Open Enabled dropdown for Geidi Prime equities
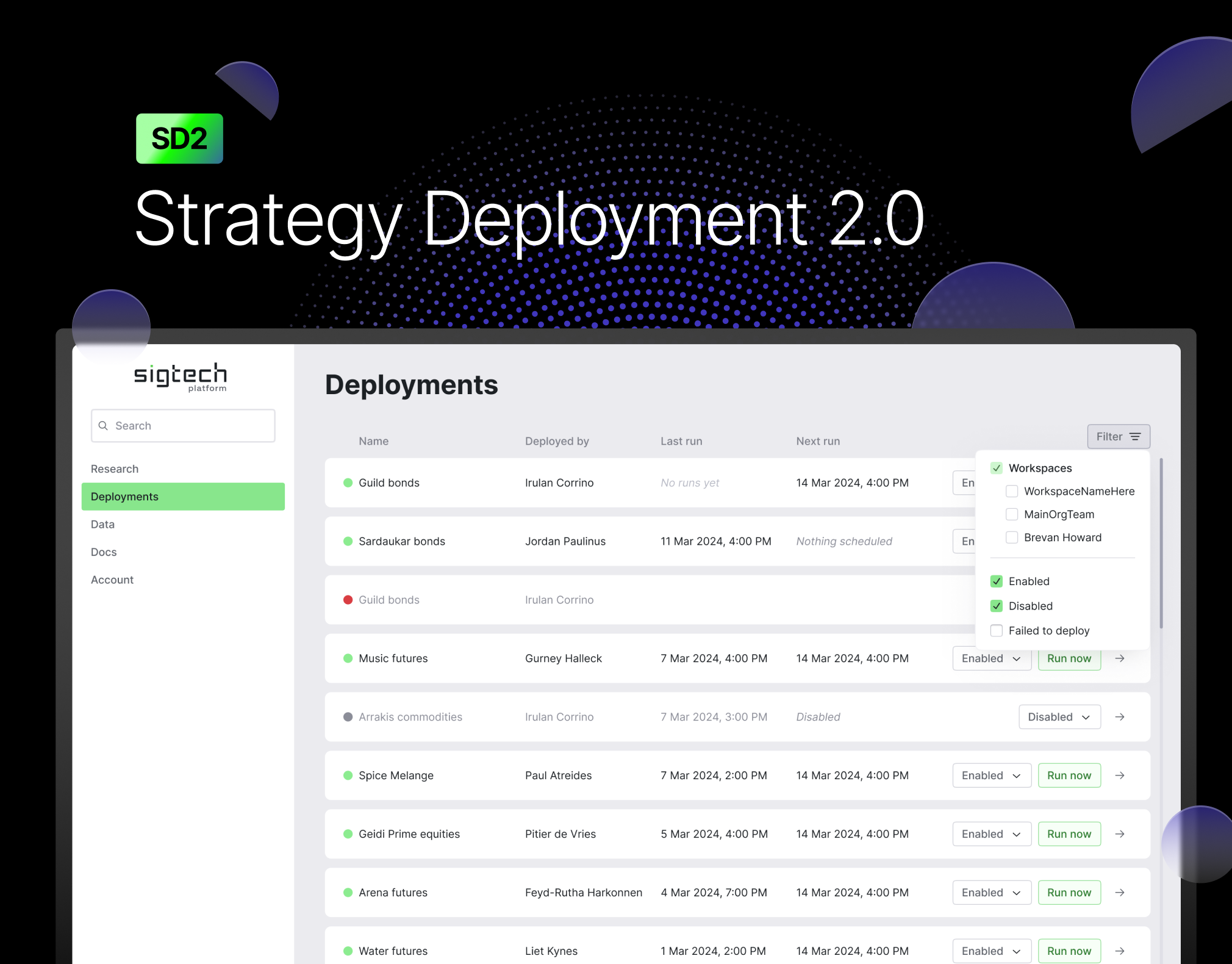The height and width of the screenshot is (964, 1232). 992,834
